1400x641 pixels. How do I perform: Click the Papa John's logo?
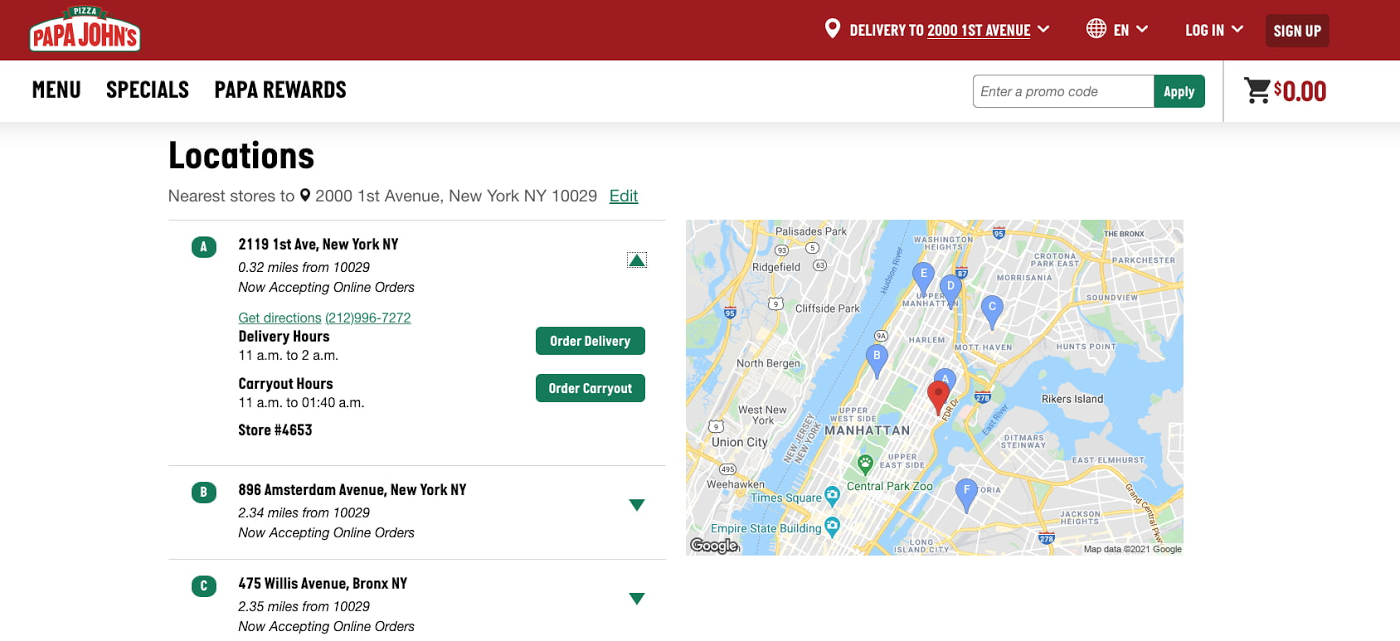[85, 29]
